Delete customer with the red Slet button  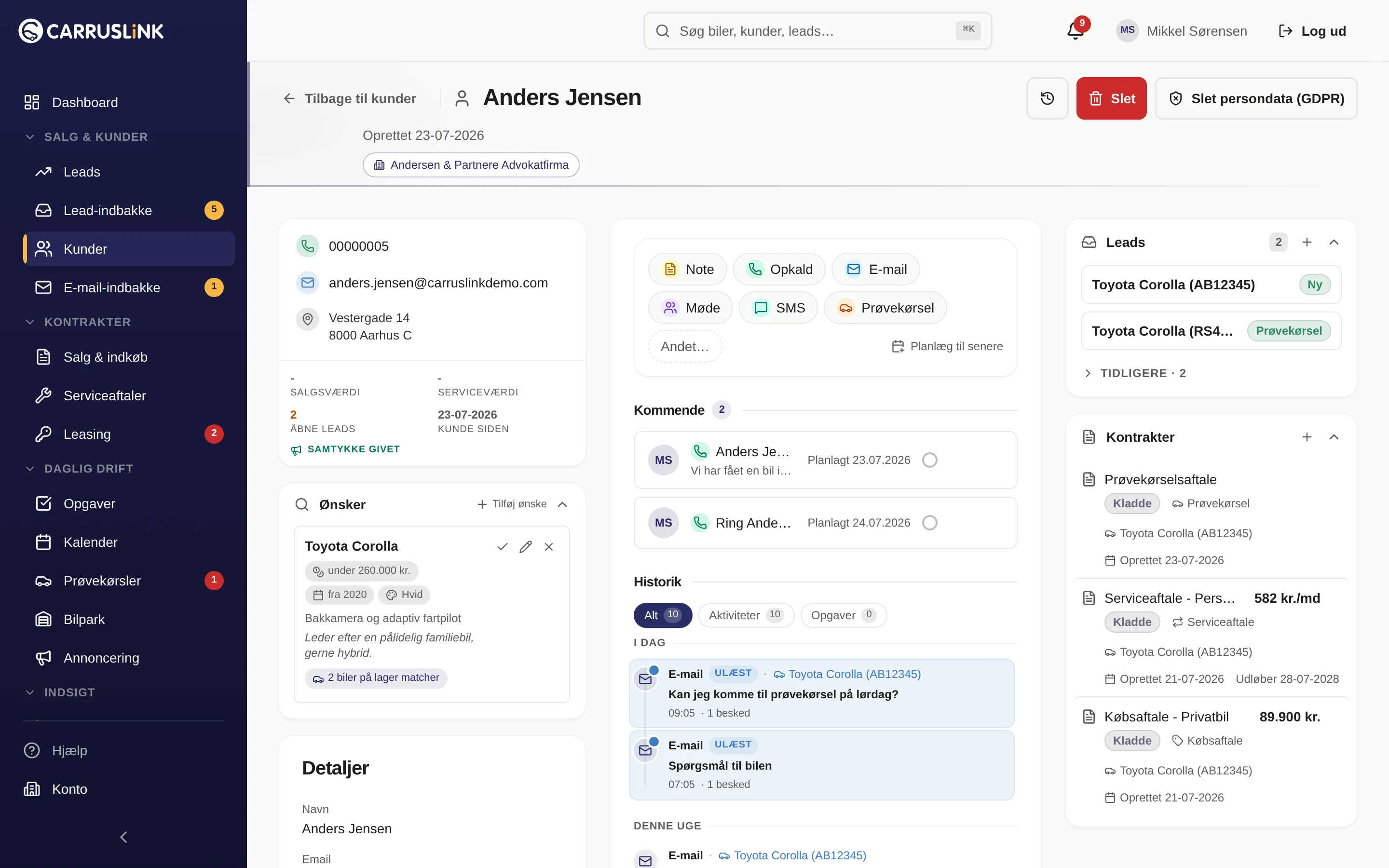[x=1111, y=98]
